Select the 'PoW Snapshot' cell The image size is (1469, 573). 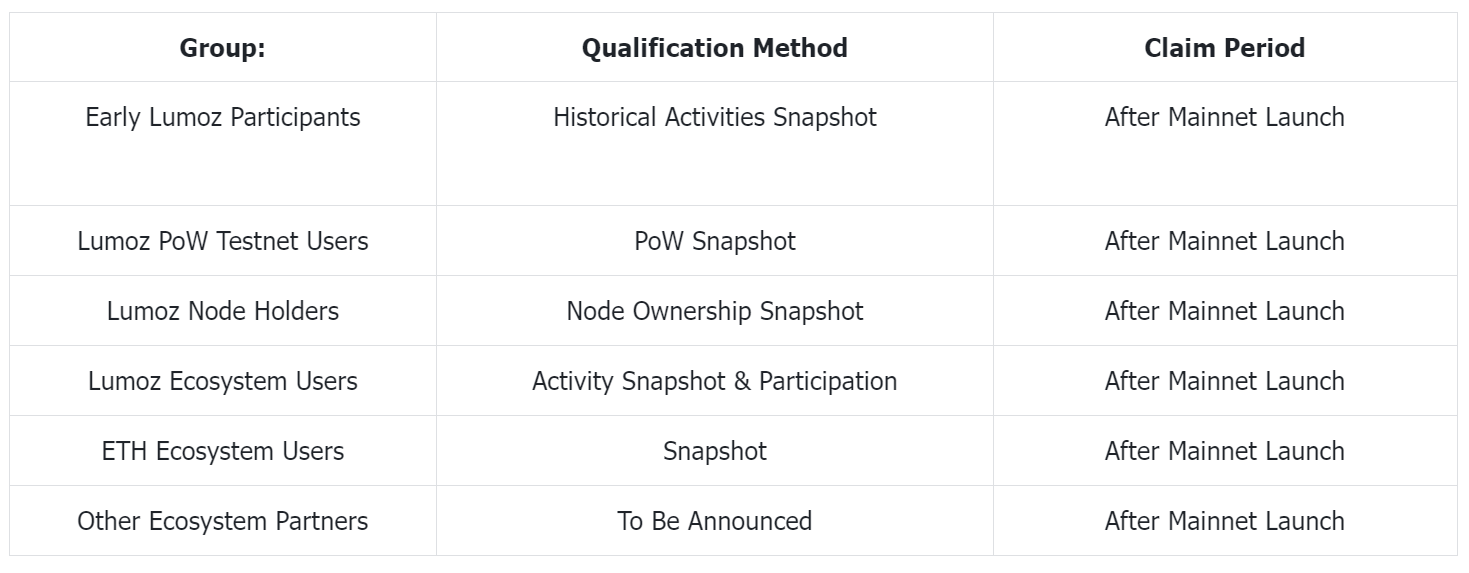[715, 241]
